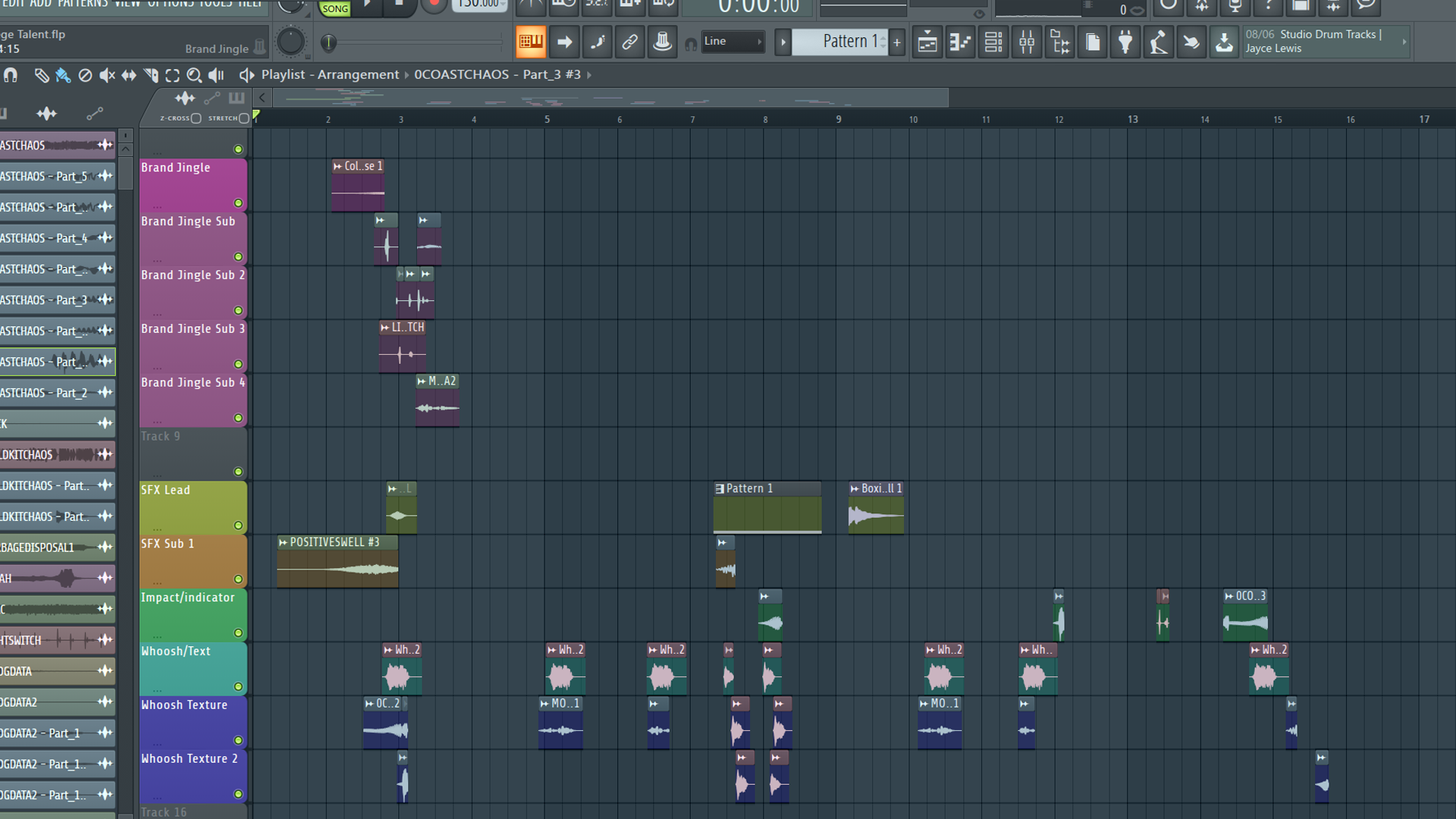This screenshot has width=1456, height=819.
Task: Mute the Whoosh Texture track
Action: [238, 740]
